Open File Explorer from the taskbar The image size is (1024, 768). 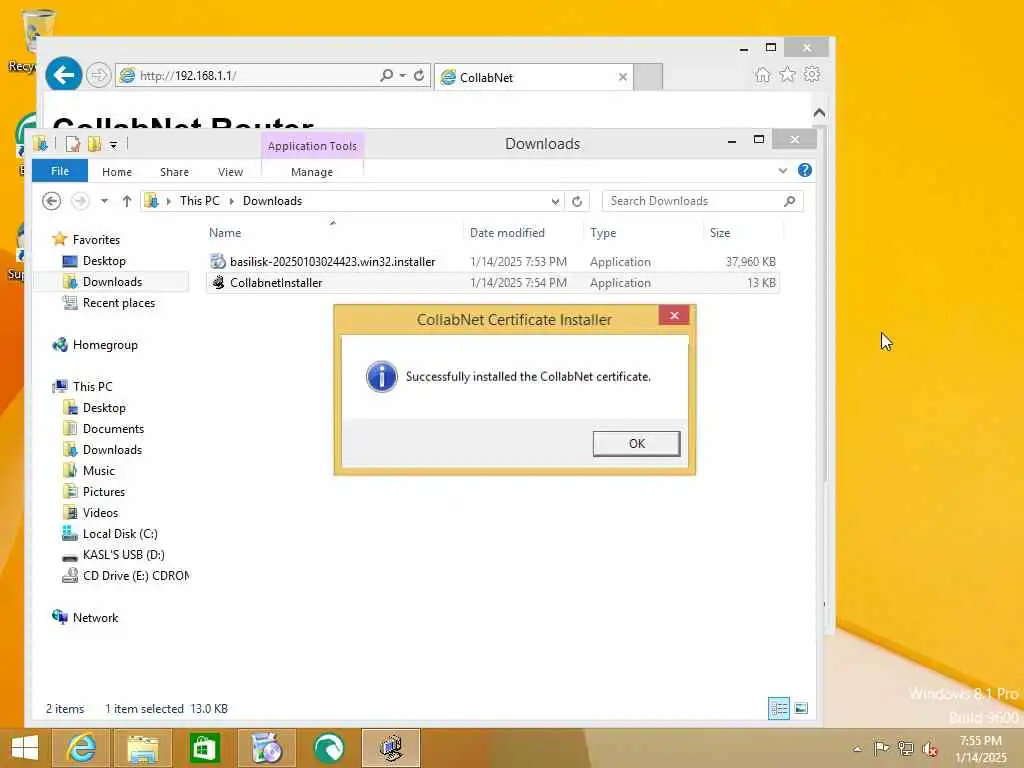point(143,748)
